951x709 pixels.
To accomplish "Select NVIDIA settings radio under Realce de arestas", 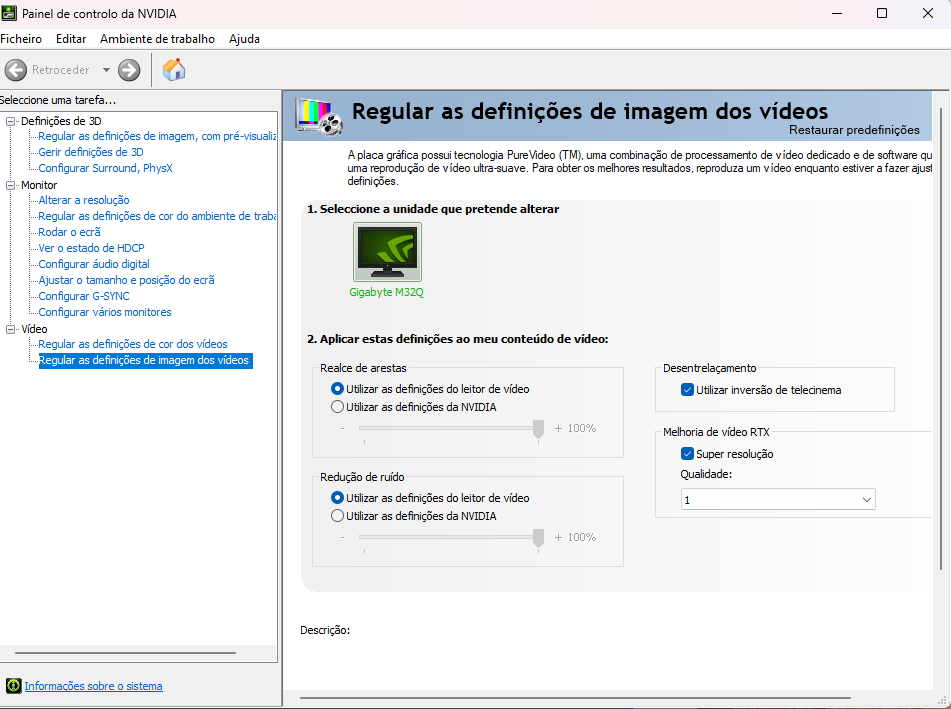I will 338,406.
